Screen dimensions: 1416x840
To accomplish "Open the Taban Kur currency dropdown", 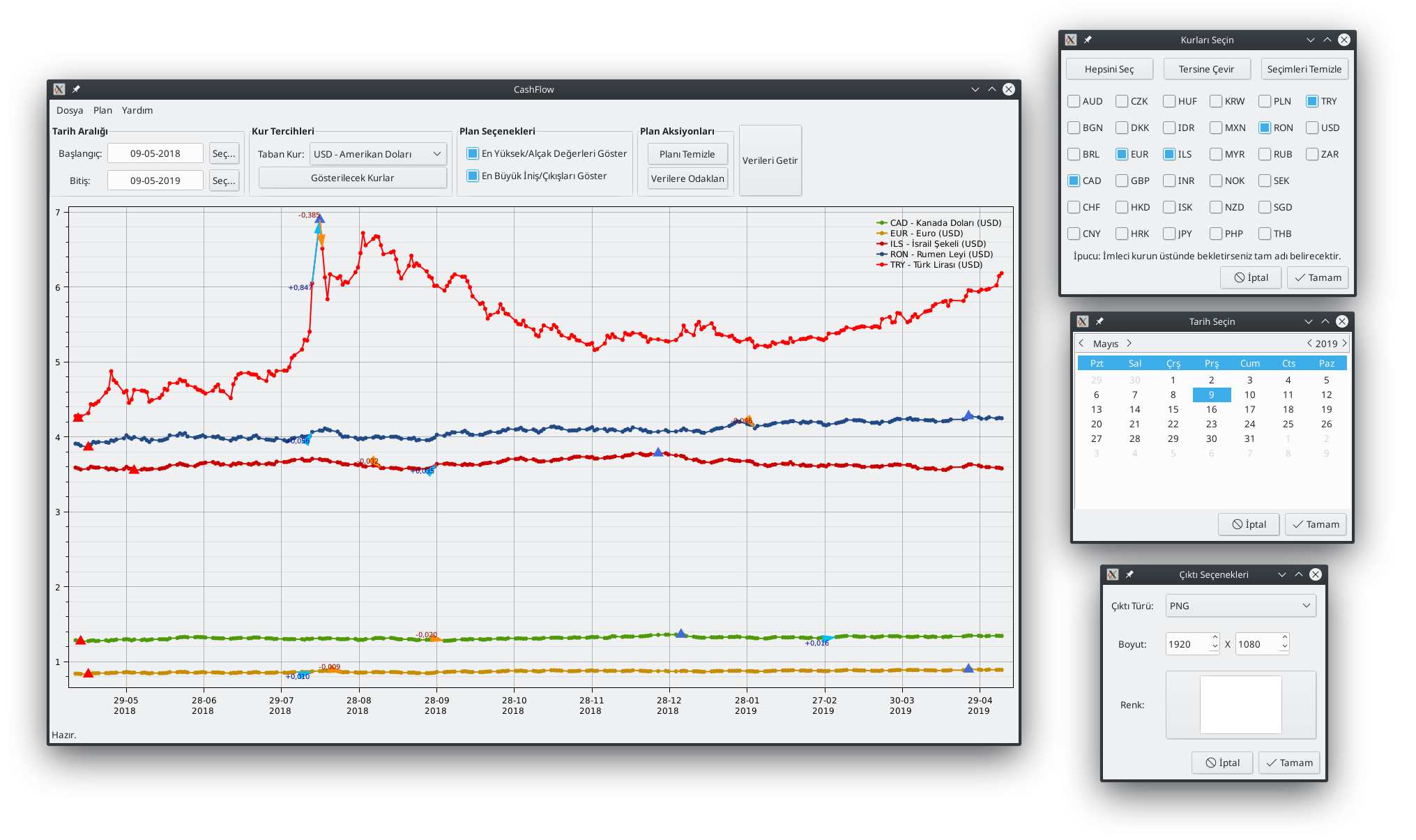I will click(x=377, y=154).
